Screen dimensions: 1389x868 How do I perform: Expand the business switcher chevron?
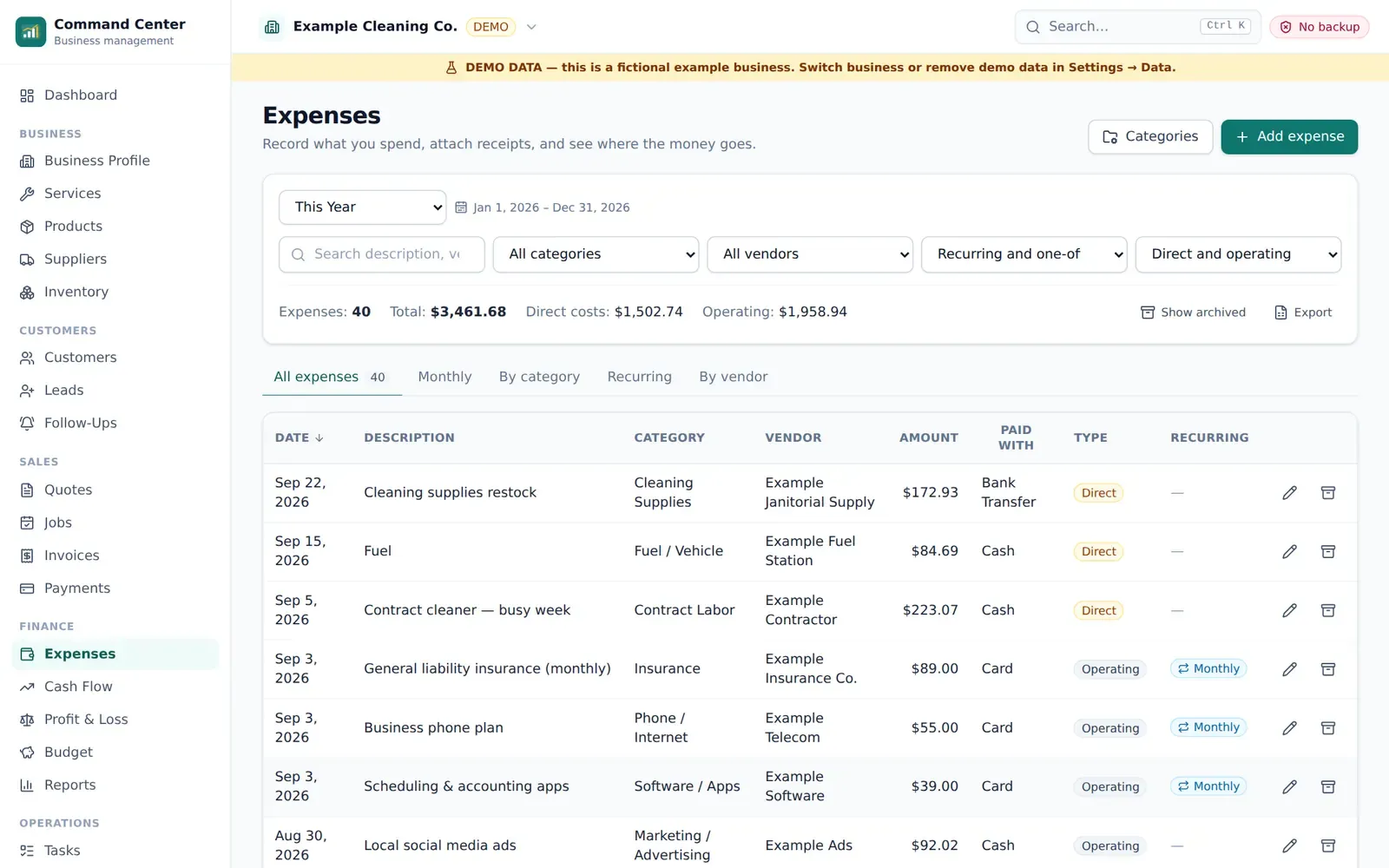(x=531, y=27)
